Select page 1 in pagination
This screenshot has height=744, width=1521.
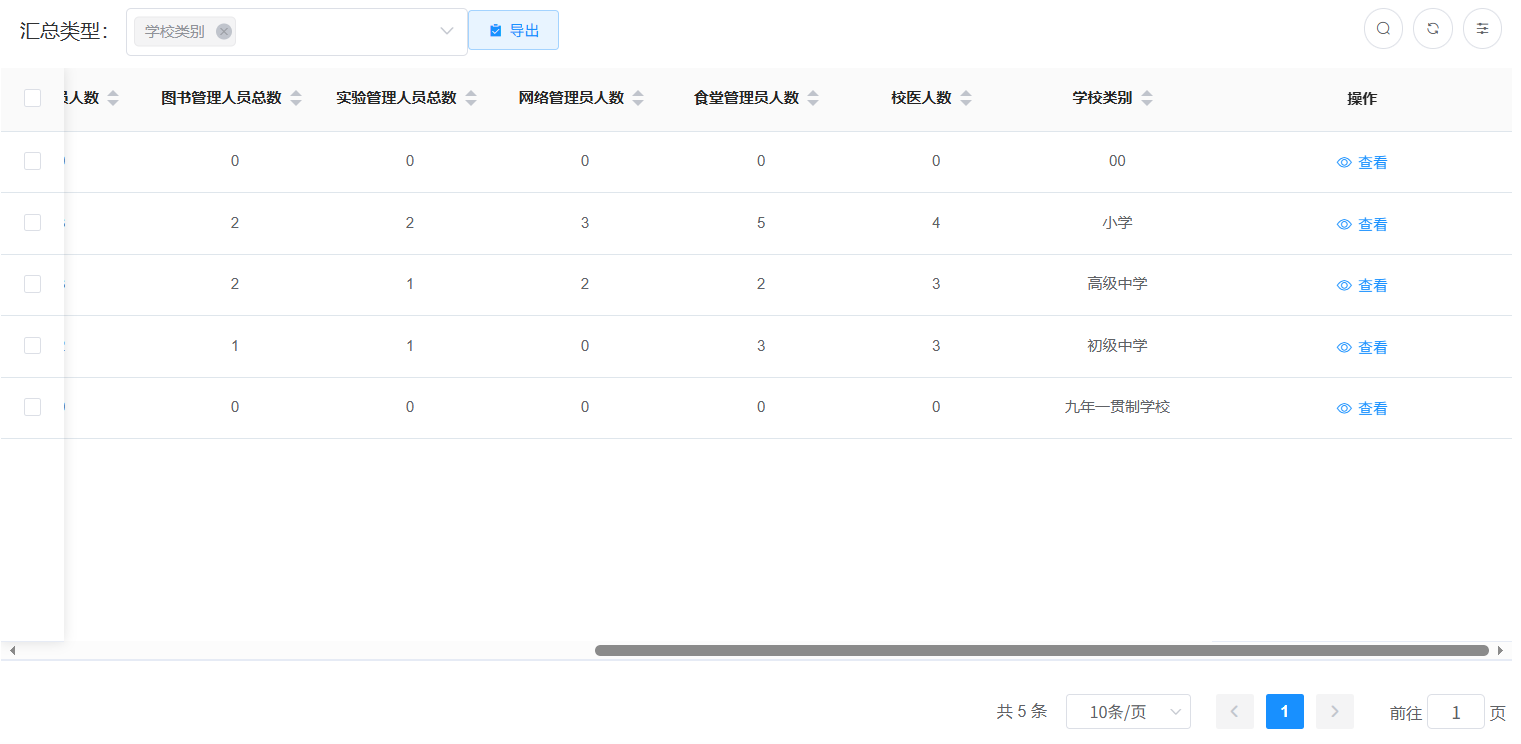(x=1284, y=712)
